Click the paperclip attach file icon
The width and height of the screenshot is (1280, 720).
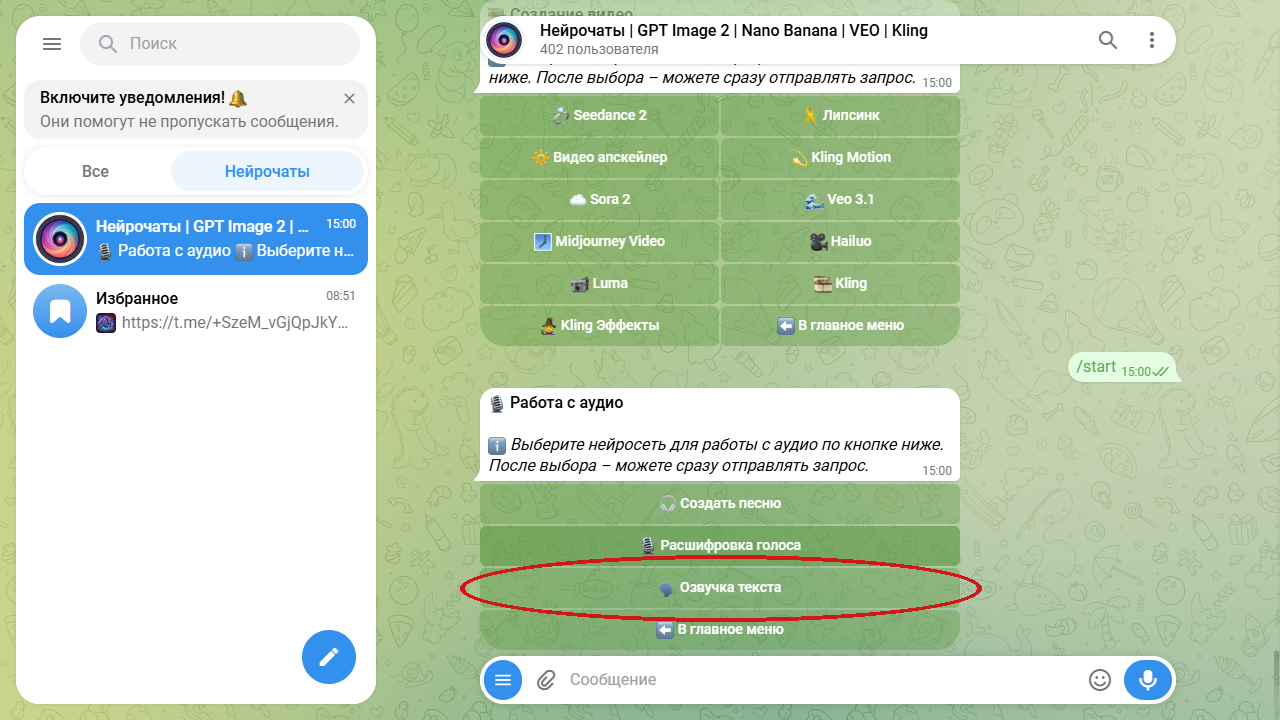pos(546,680)
